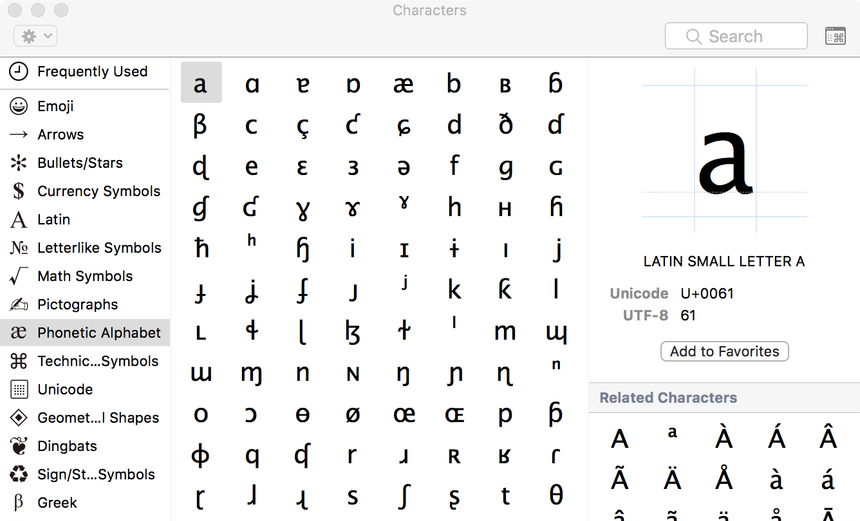Open the Pictographs category
The width and height of the screenshot is (860, 521).
pyautogui.click(x=77, y=304)
